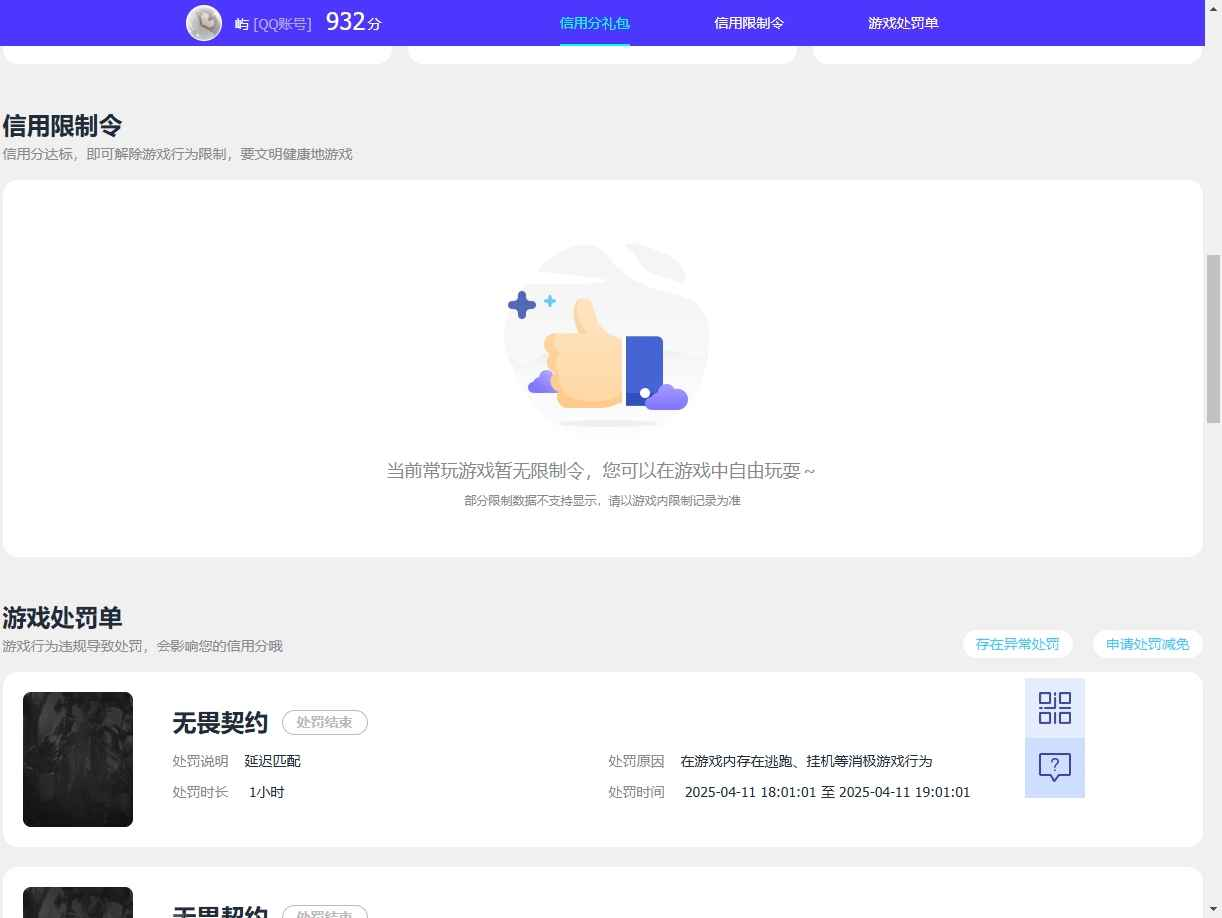Click the 当前常玩游戏暂无限制令 message text
The image size is (1222, 918).
(x=601, y=470)
